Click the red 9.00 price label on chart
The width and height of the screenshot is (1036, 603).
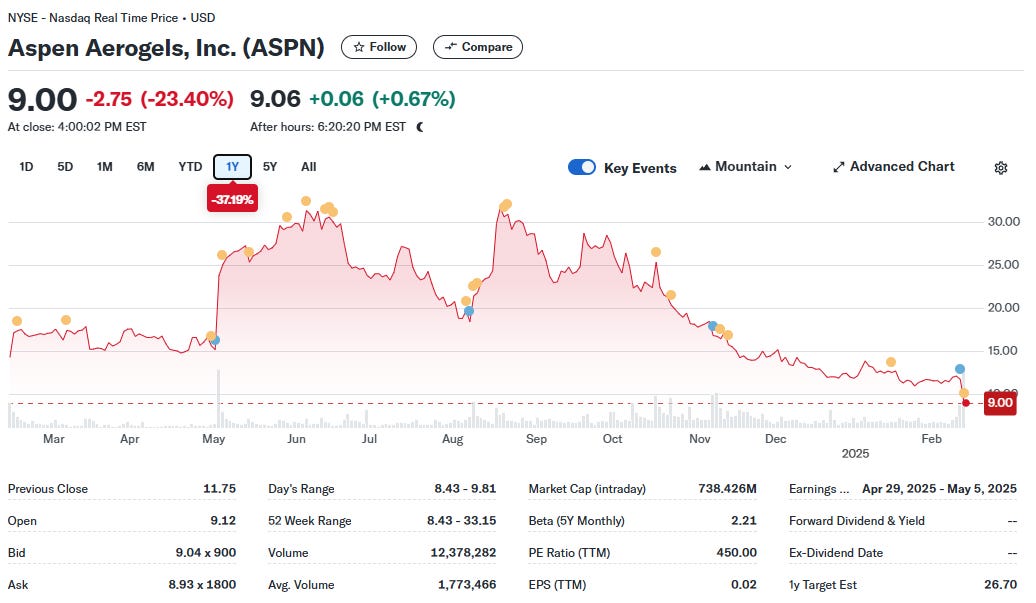click(1000, 403)
